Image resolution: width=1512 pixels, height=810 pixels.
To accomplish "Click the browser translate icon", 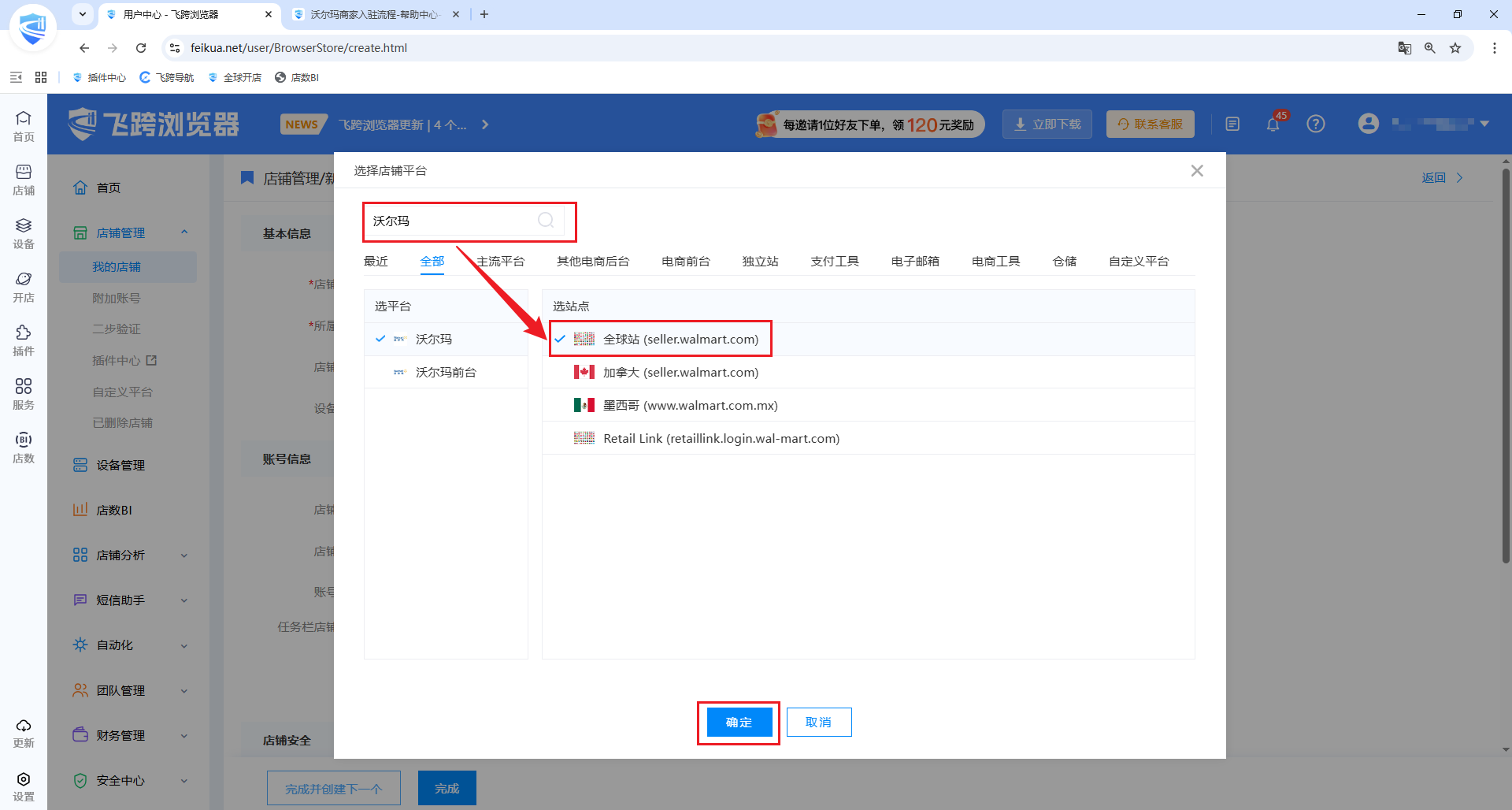I will (x=1404, y=48).
